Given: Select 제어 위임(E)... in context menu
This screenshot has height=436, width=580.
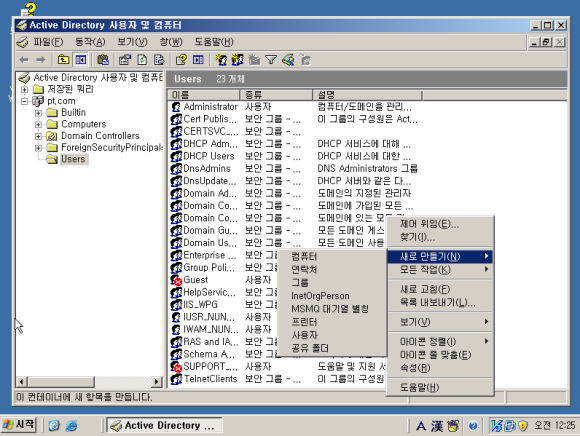Looking at the screenshot, I should point(440,224).
